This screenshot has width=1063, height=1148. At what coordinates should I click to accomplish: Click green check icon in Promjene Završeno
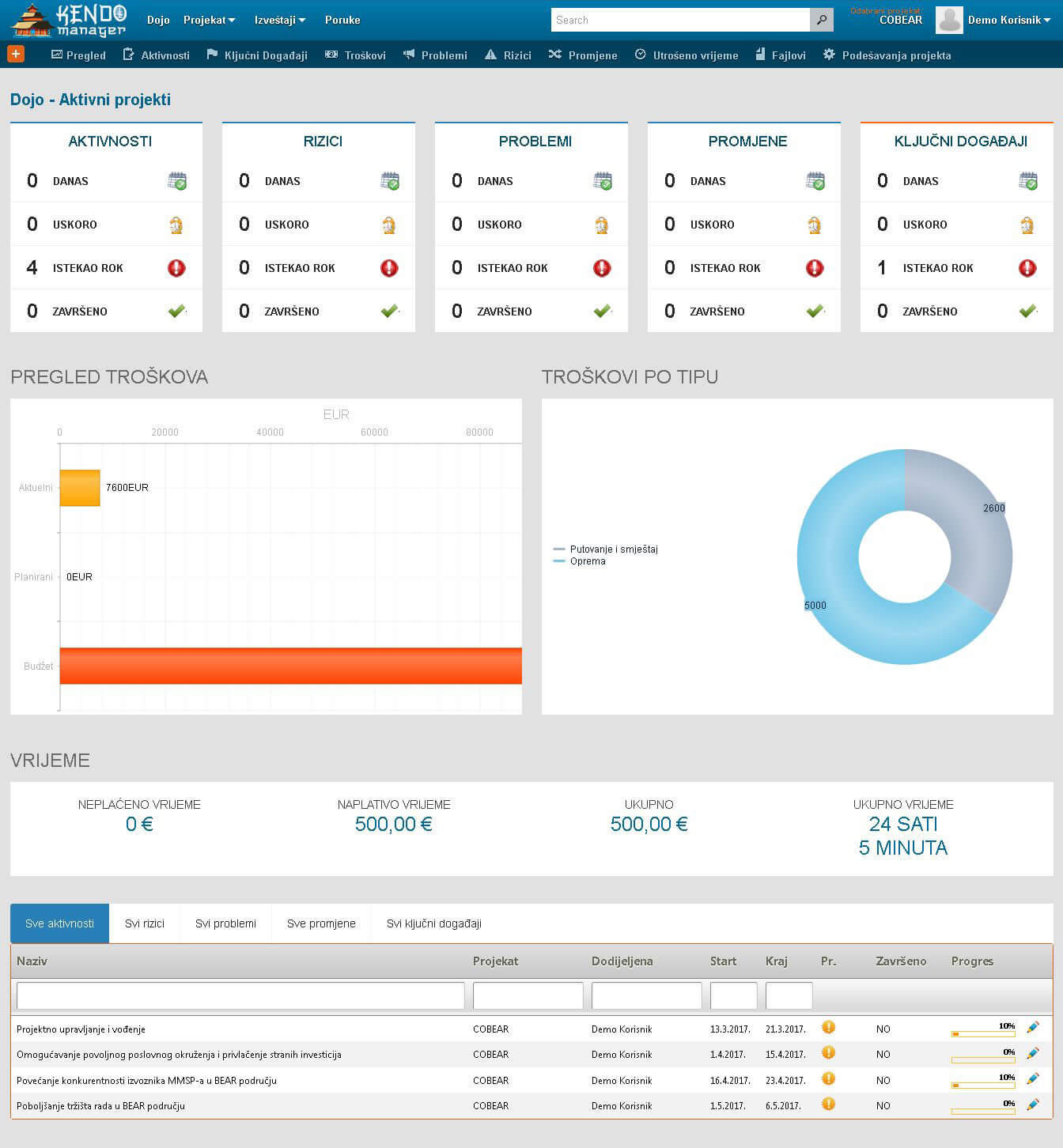coord(815,311)
